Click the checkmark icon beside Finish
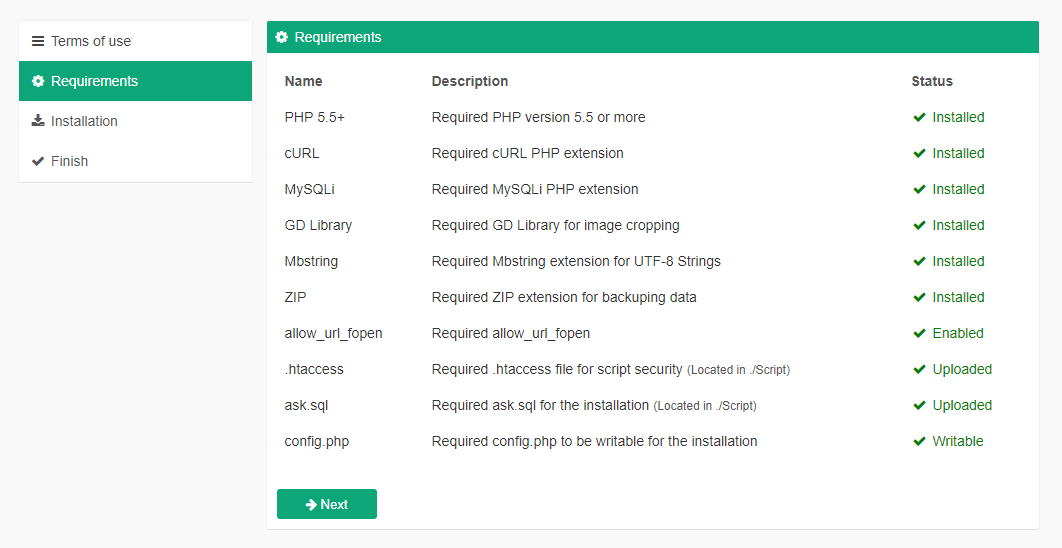1062x548 pixels. [38, 161]
